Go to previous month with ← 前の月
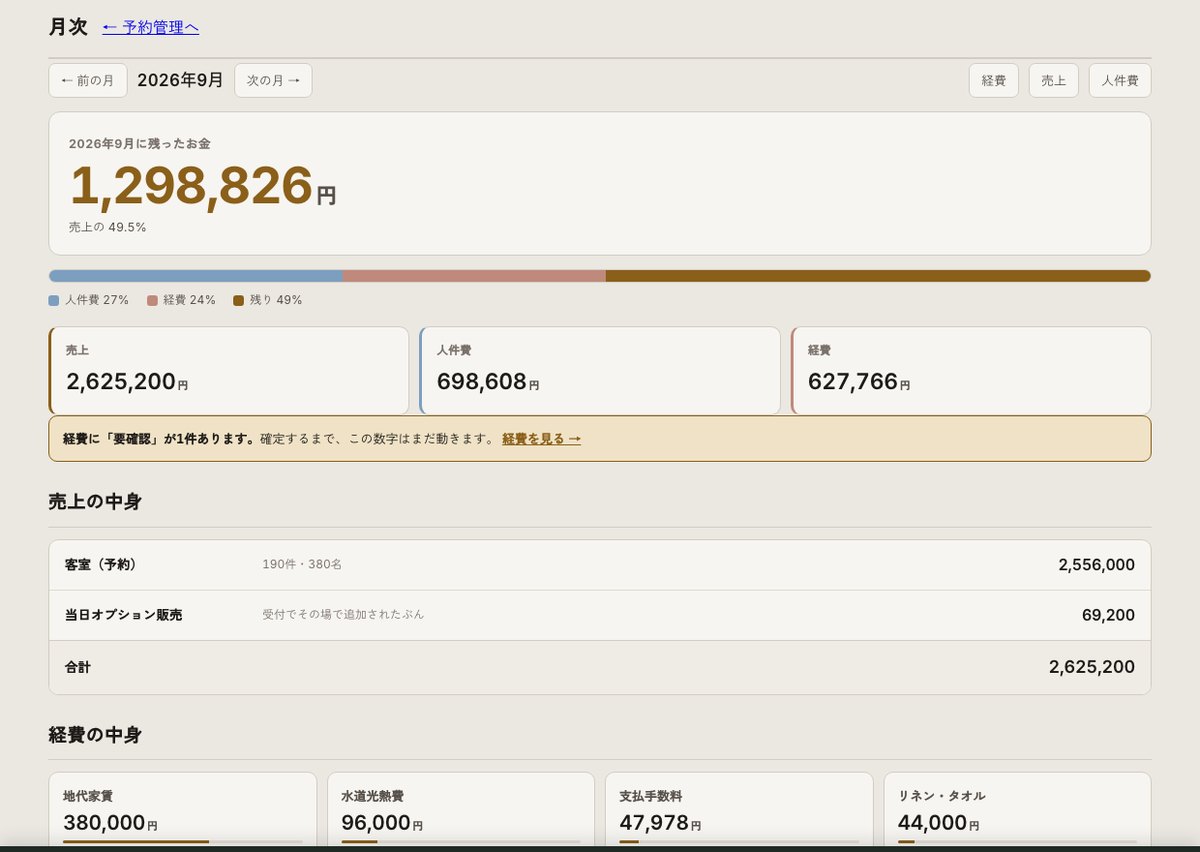1200x852 pixels. [88, 81]
